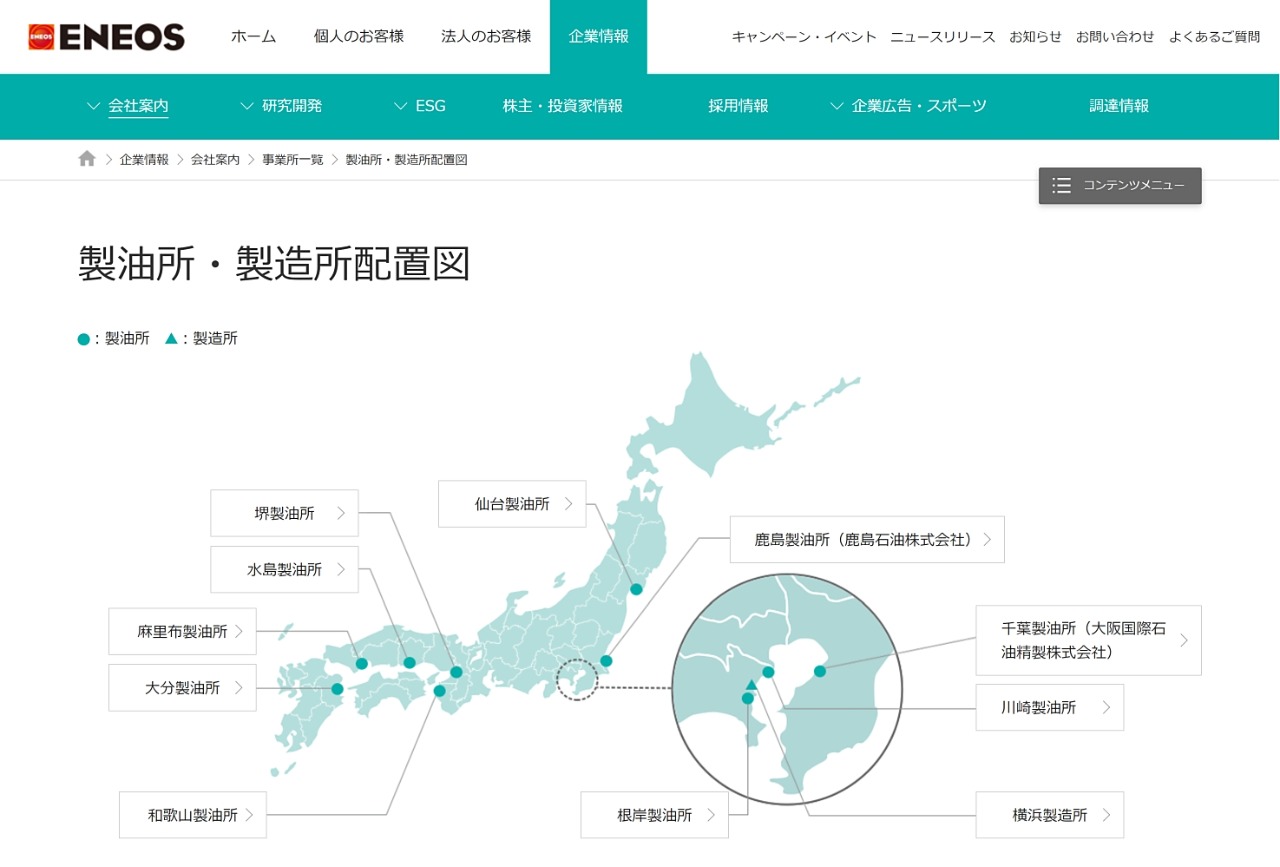1280x867 pixels.
Task: Open 採用情報 menu item
Action: 738,106
